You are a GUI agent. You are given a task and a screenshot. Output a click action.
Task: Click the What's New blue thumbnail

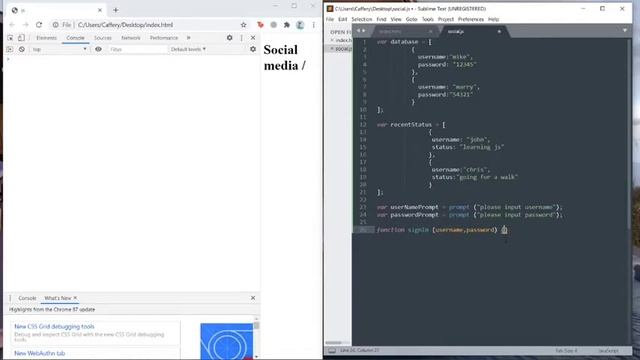[x=227, y=341]
